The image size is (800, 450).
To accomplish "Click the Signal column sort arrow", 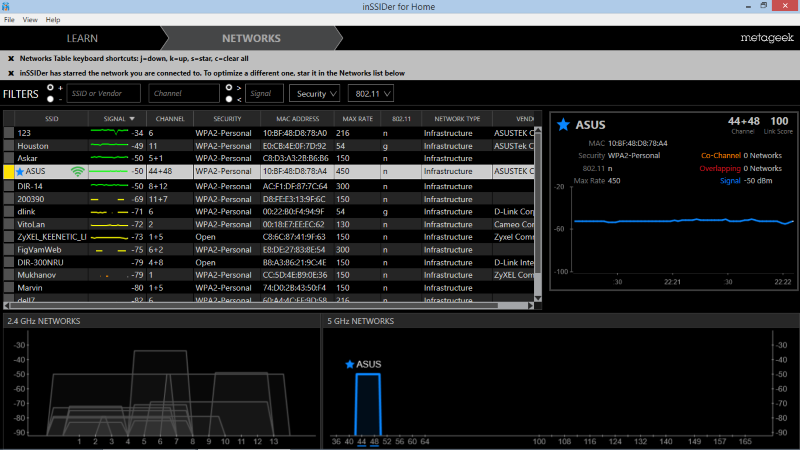I will [130, 118].
